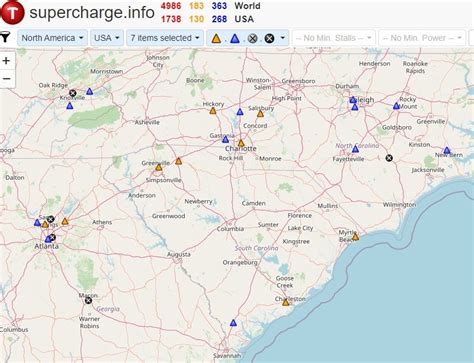
Task: Click orange triangle marker at Hickory
Action: 213,111
